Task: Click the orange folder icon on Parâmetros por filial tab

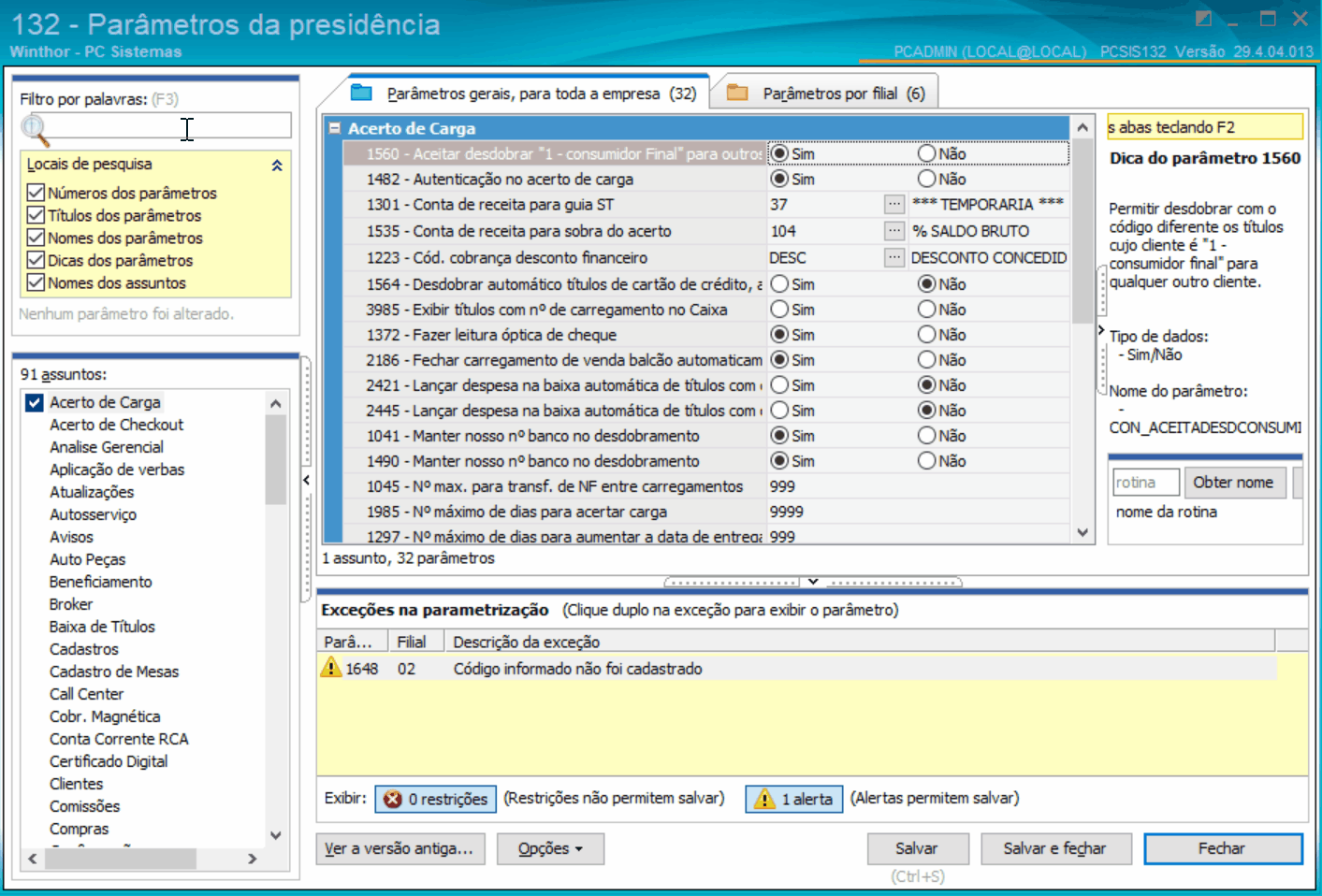Action: click(x=737, y=93)
